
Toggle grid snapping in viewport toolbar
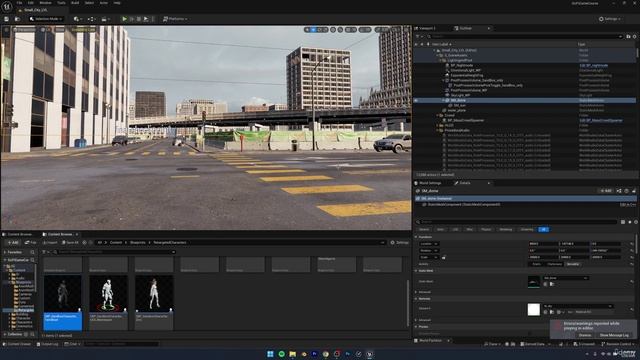(348, 29)
